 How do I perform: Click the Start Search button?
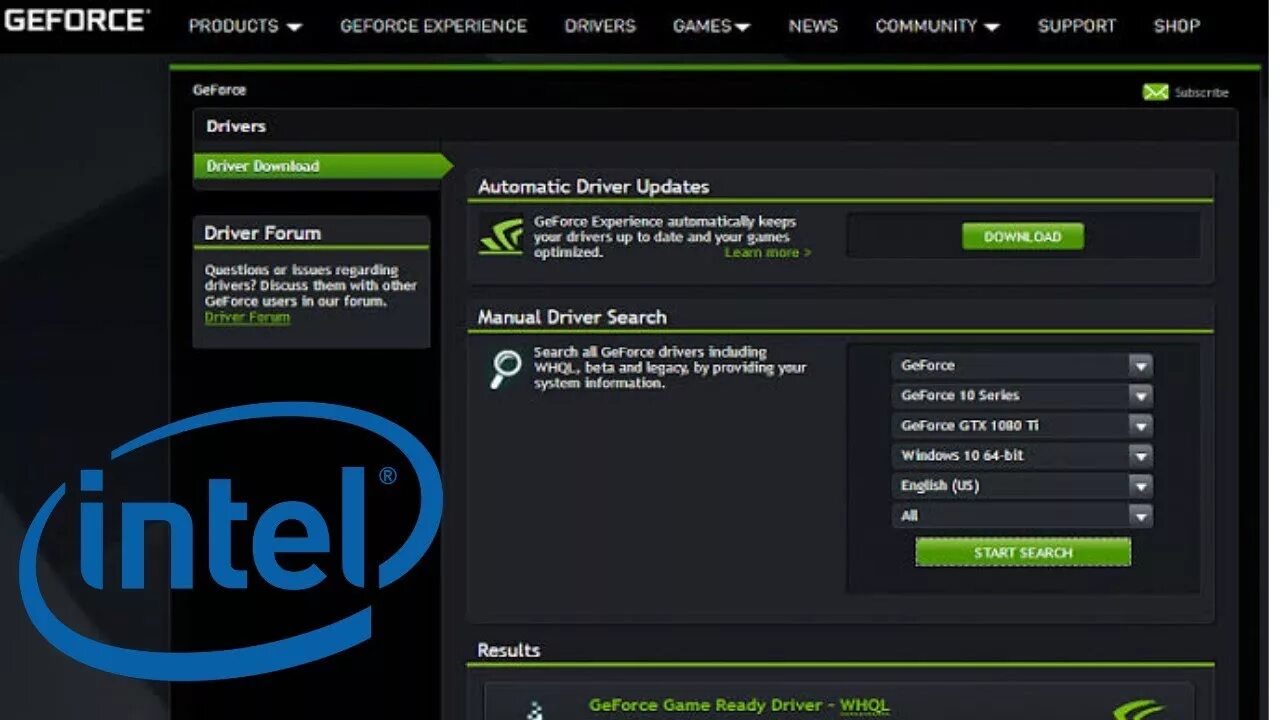1023,552
